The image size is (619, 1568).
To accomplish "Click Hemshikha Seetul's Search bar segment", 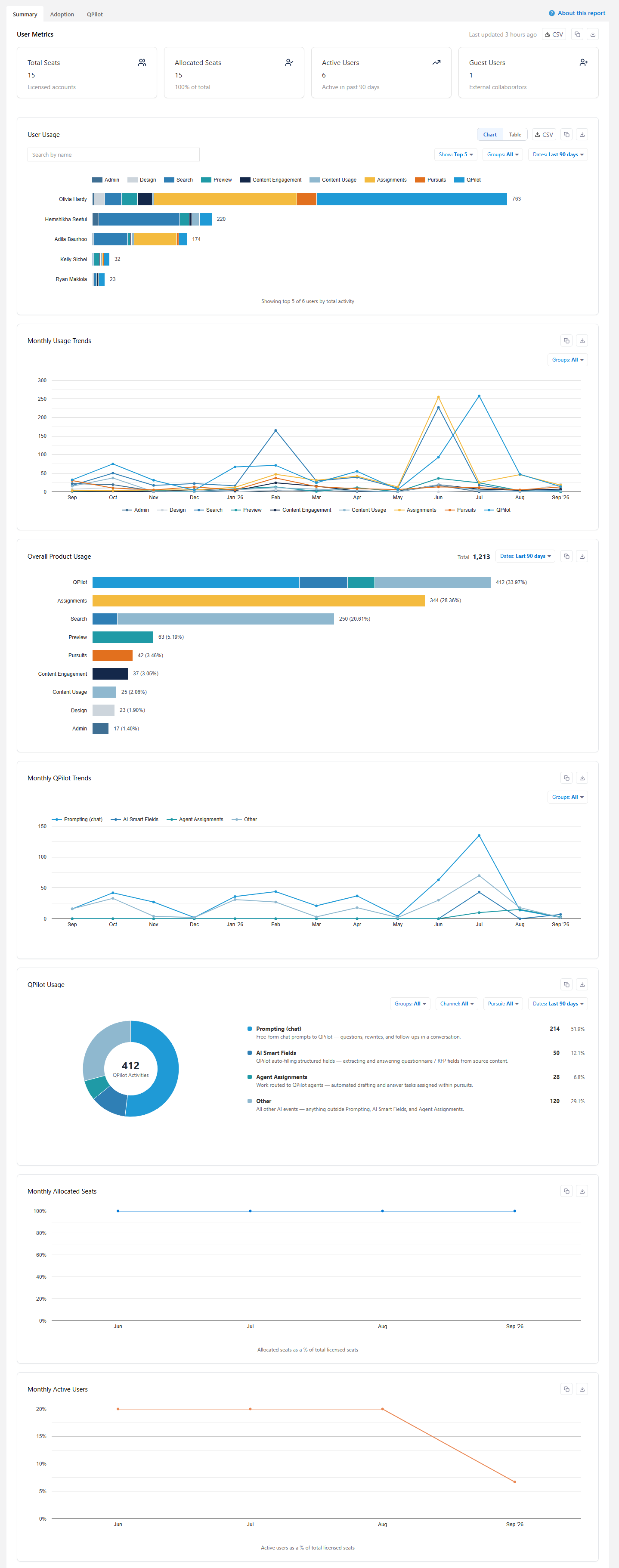I will [139, 219].
